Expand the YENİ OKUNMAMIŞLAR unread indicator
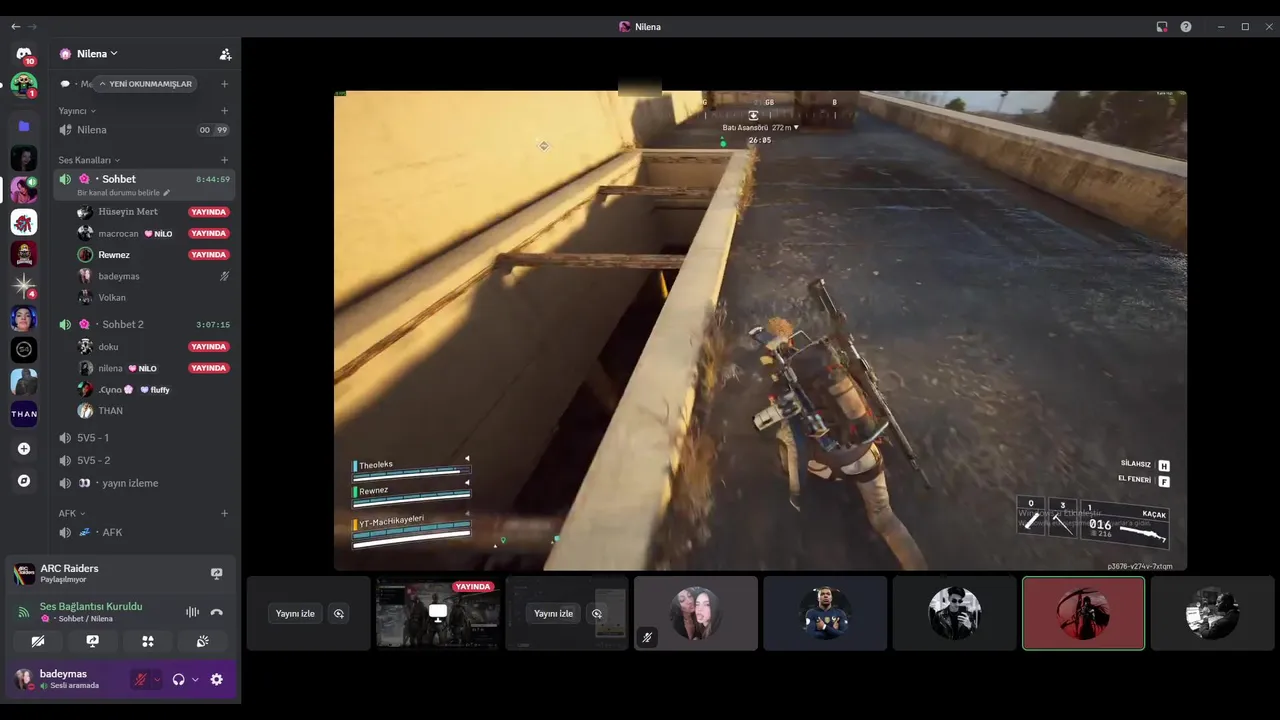This screenshot has width=1280, height=720. 145,84
